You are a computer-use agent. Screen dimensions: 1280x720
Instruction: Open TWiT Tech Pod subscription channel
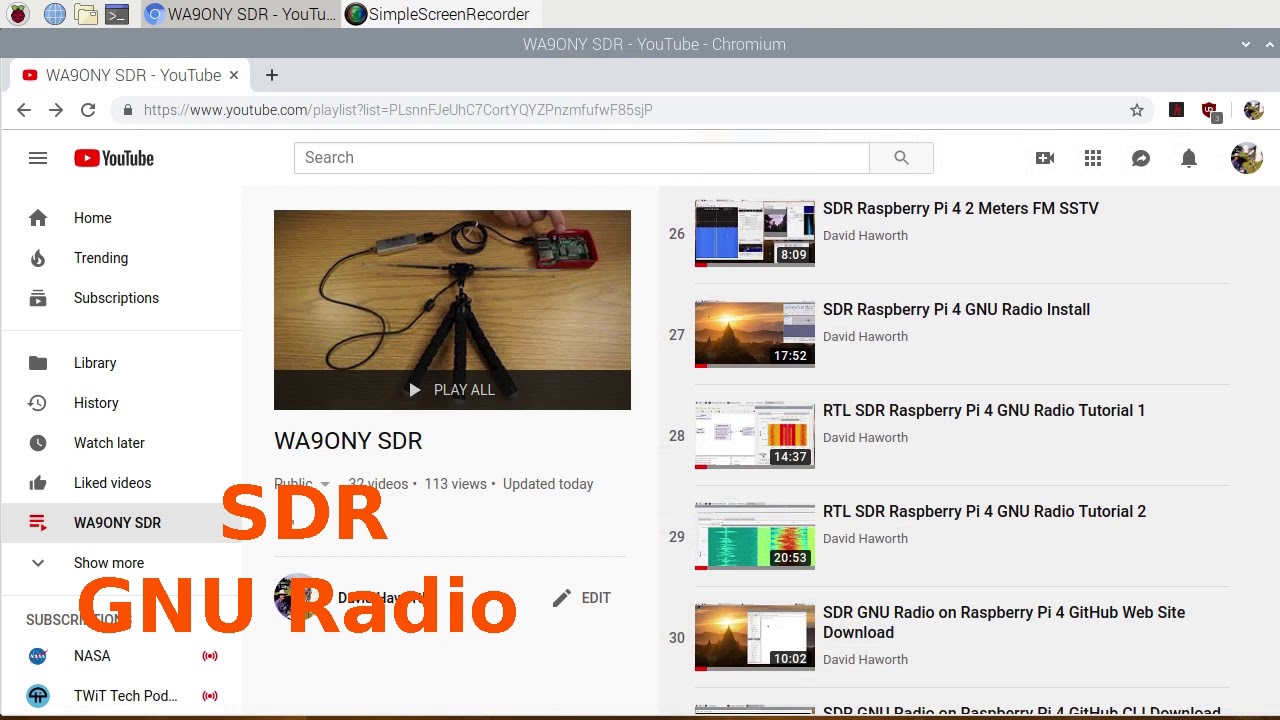click(121, 696)
